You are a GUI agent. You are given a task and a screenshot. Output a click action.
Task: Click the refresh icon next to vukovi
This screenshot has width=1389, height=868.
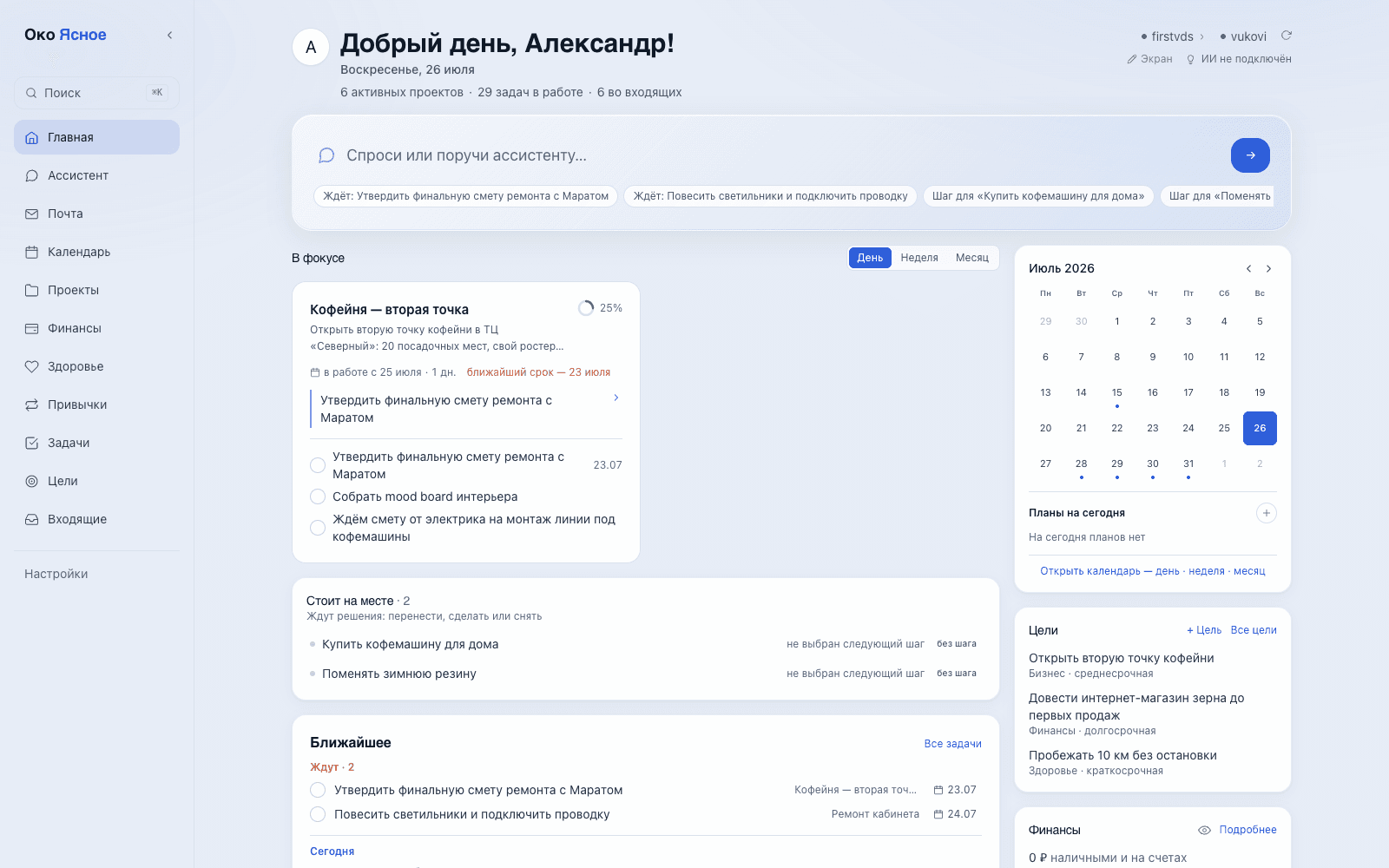tap(1287, 36)
